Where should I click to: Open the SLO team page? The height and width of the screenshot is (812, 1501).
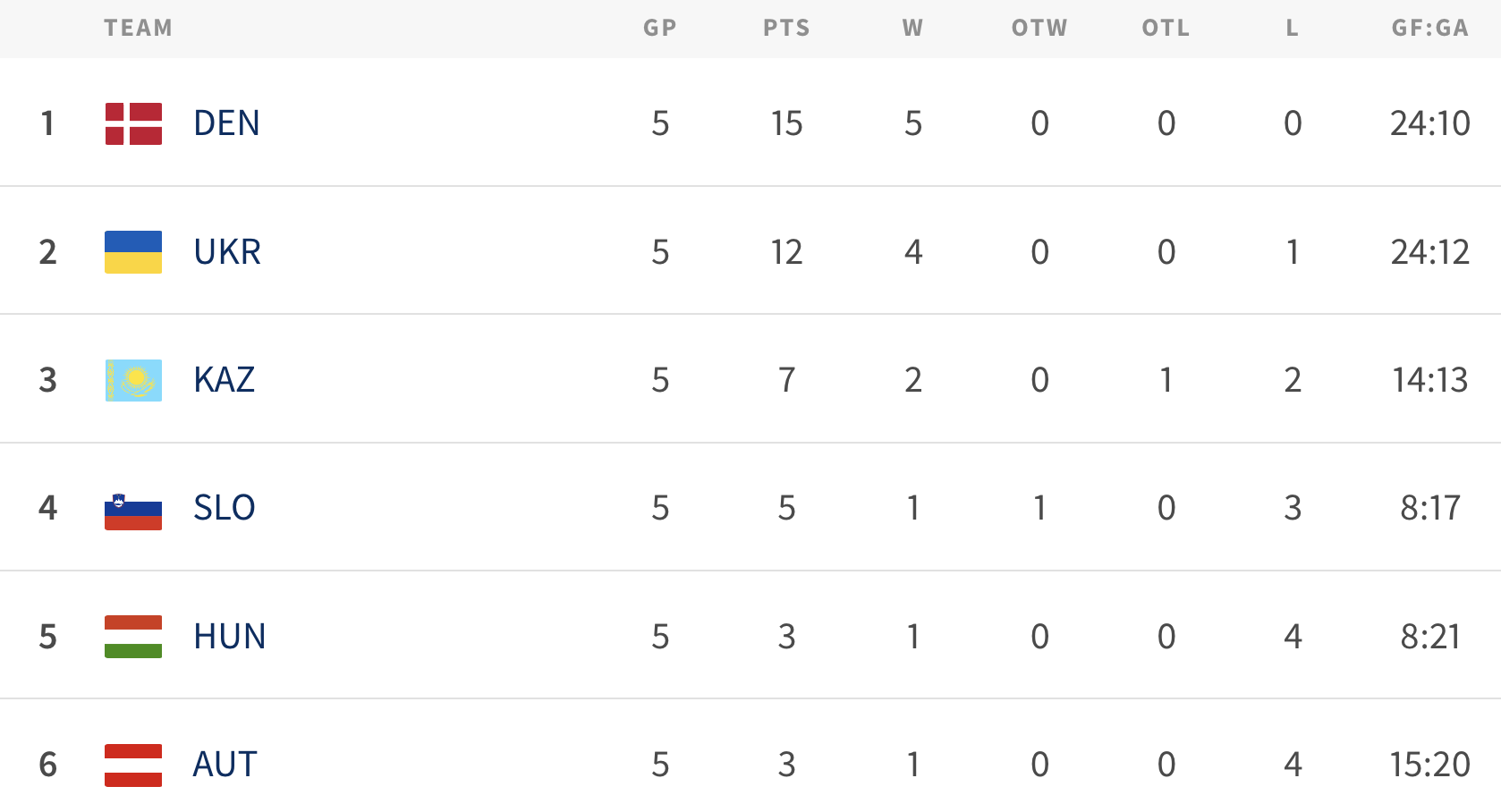click(x=225, y=508)
